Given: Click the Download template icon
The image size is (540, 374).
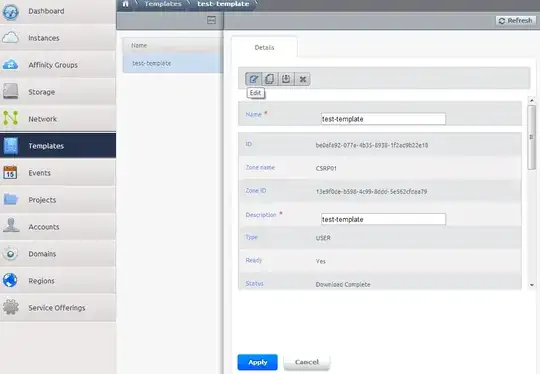Looking at the screenshot, I should [286, 79].
